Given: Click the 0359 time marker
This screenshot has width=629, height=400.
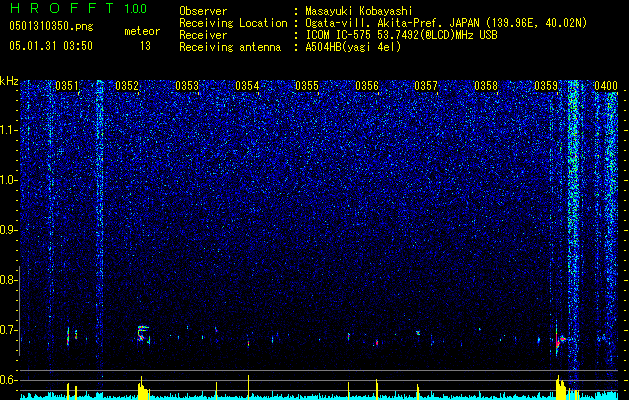Looking at the screenshot, I should [546, 86].
